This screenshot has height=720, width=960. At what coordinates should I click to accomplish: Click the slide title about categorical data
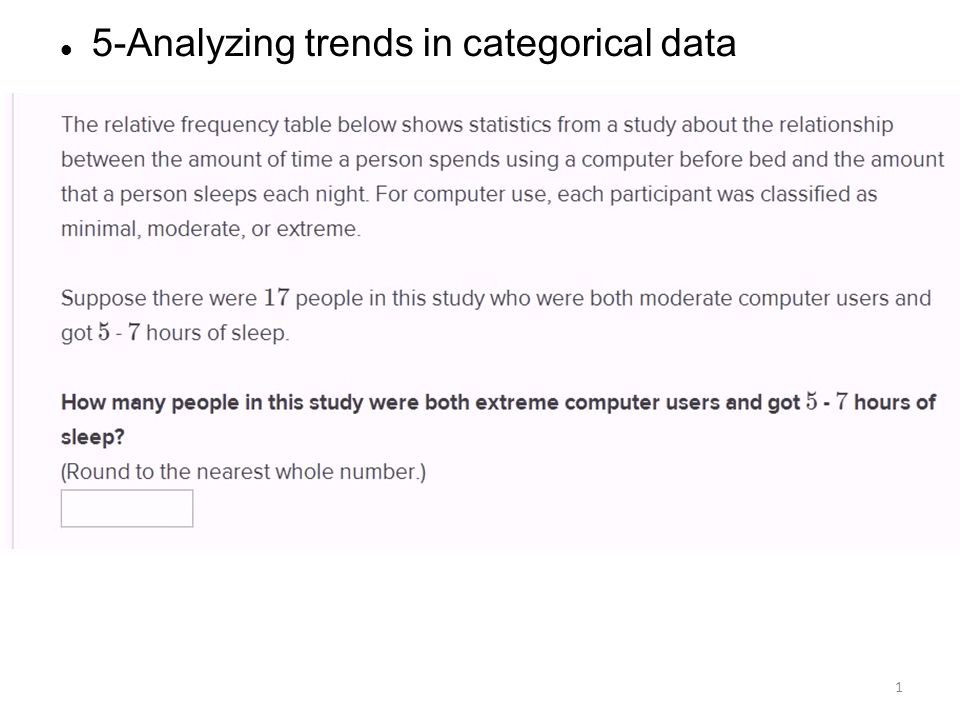pos(413,44)
